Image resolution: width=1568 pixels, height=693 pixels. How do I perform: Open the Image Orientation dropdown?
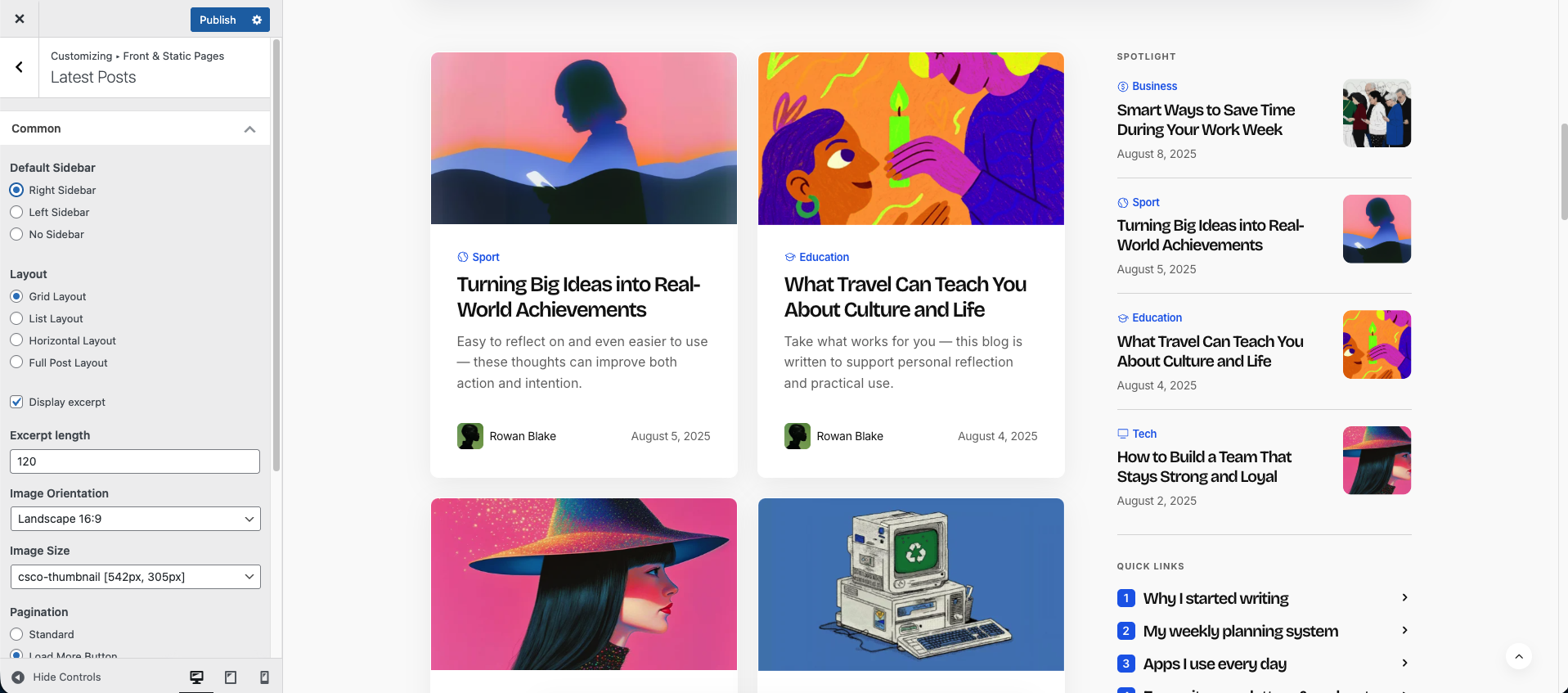pyautogui.click(x=135, y=519)
